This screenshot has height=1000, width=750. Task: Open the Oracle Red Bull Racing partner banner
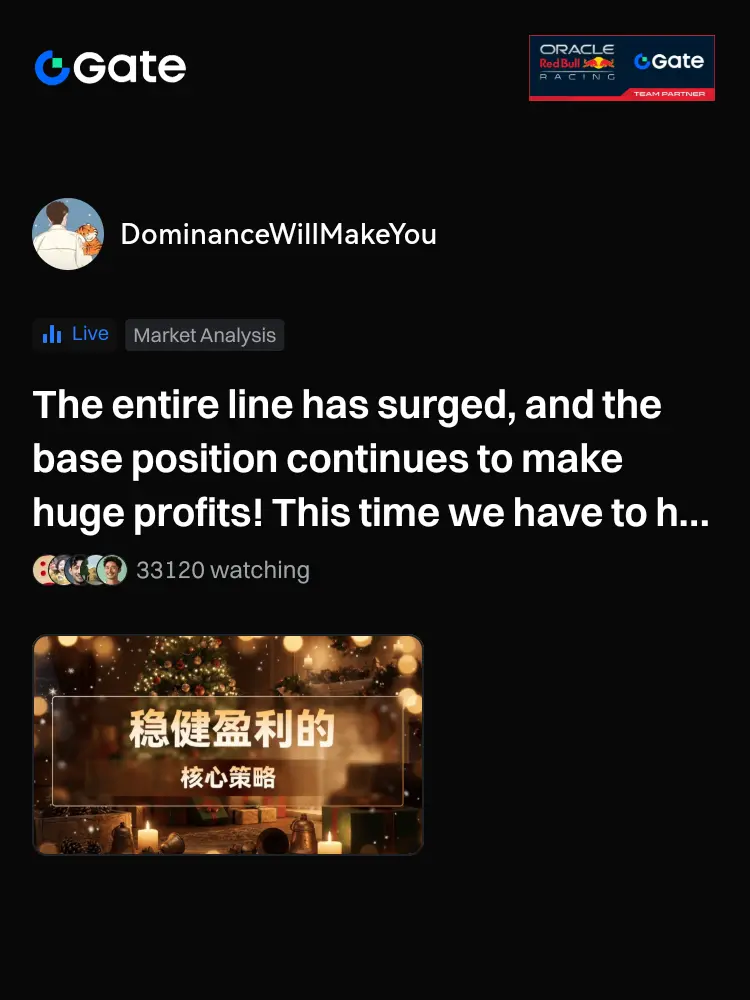(622, 68)
